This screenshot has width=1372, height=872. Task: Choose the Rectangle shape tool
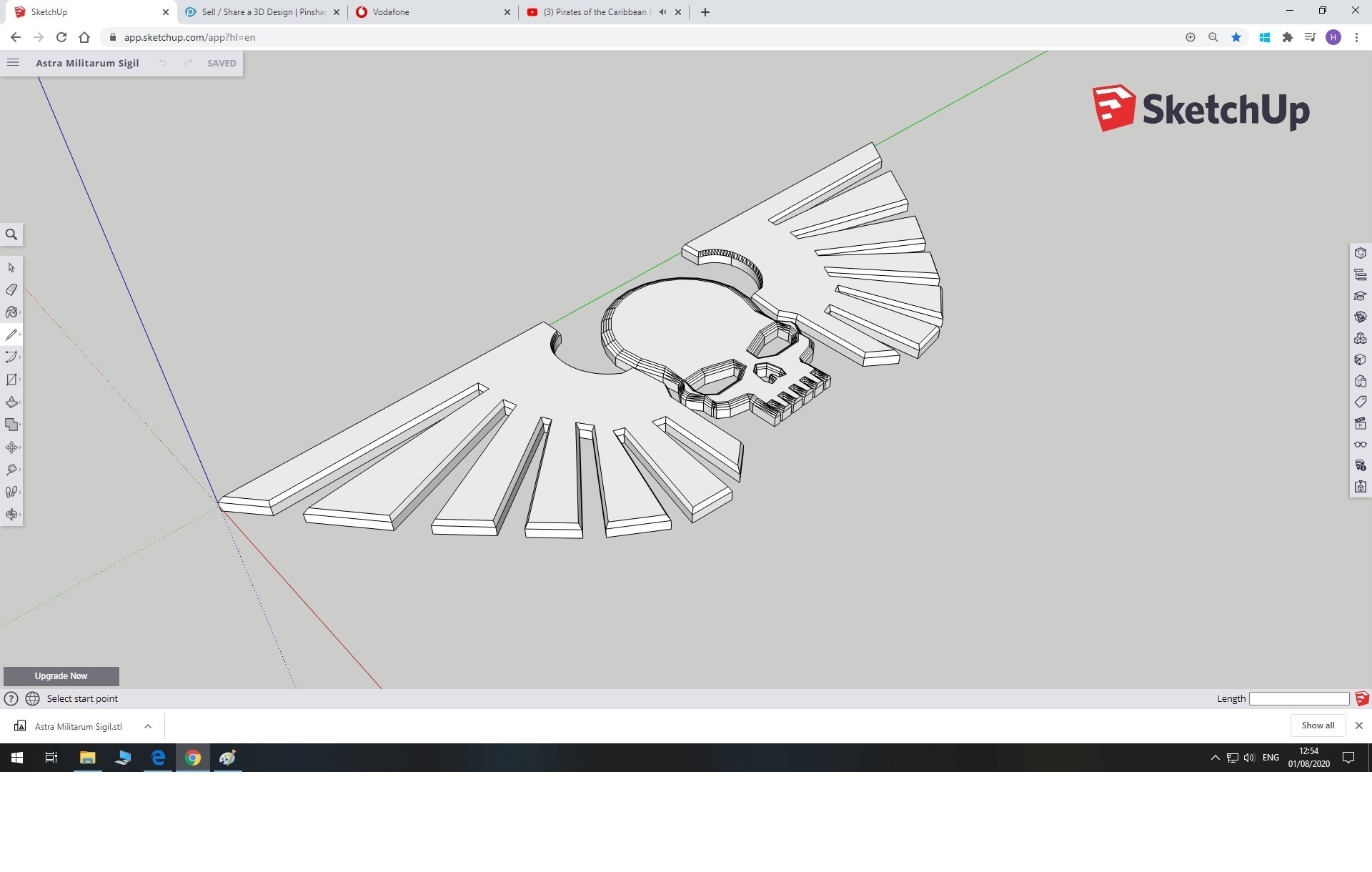[x=11, y=380]
